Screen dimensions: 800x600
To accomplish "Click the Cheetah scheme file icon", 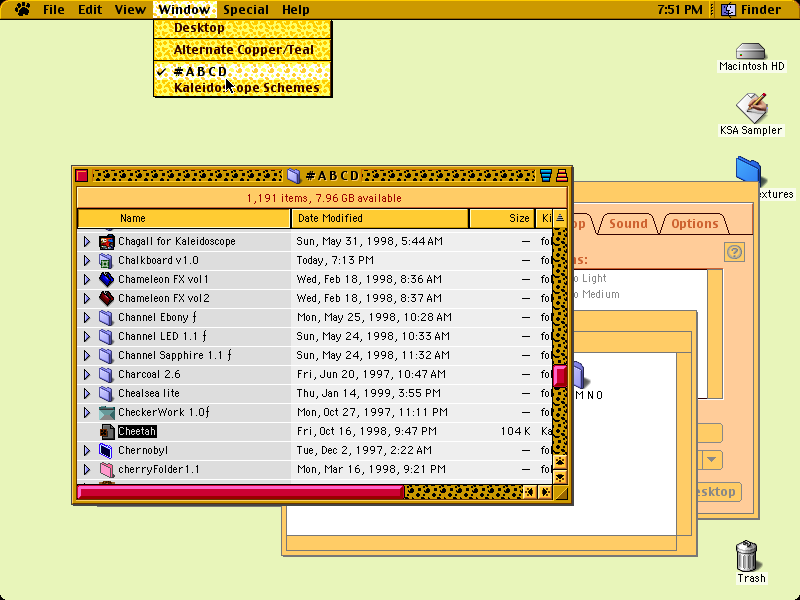I will (x=107, y=432).
